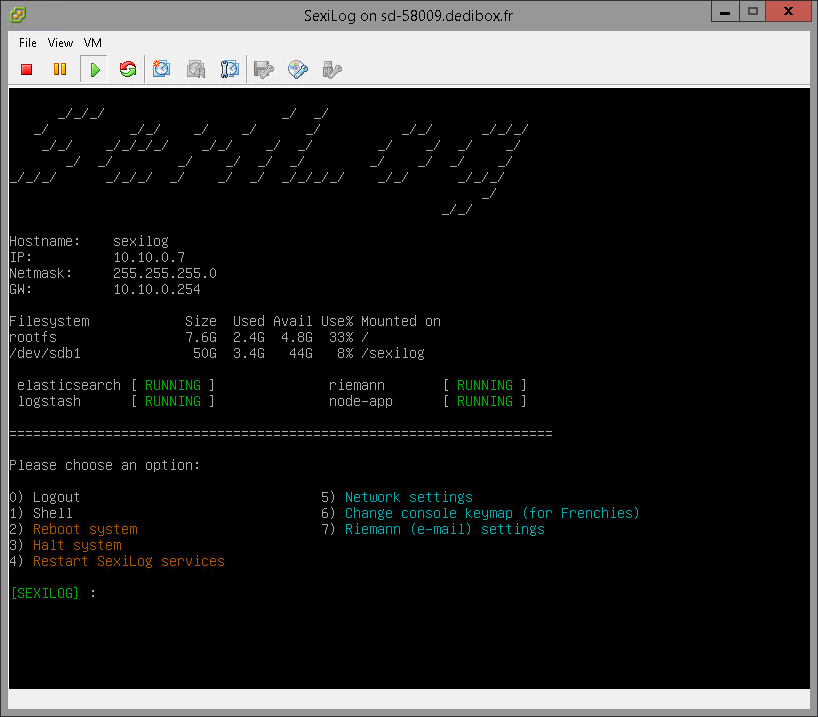This screenshot has height=717, width=818.
Task: Click the 'Halt system' option text
Action: point(77,545)
